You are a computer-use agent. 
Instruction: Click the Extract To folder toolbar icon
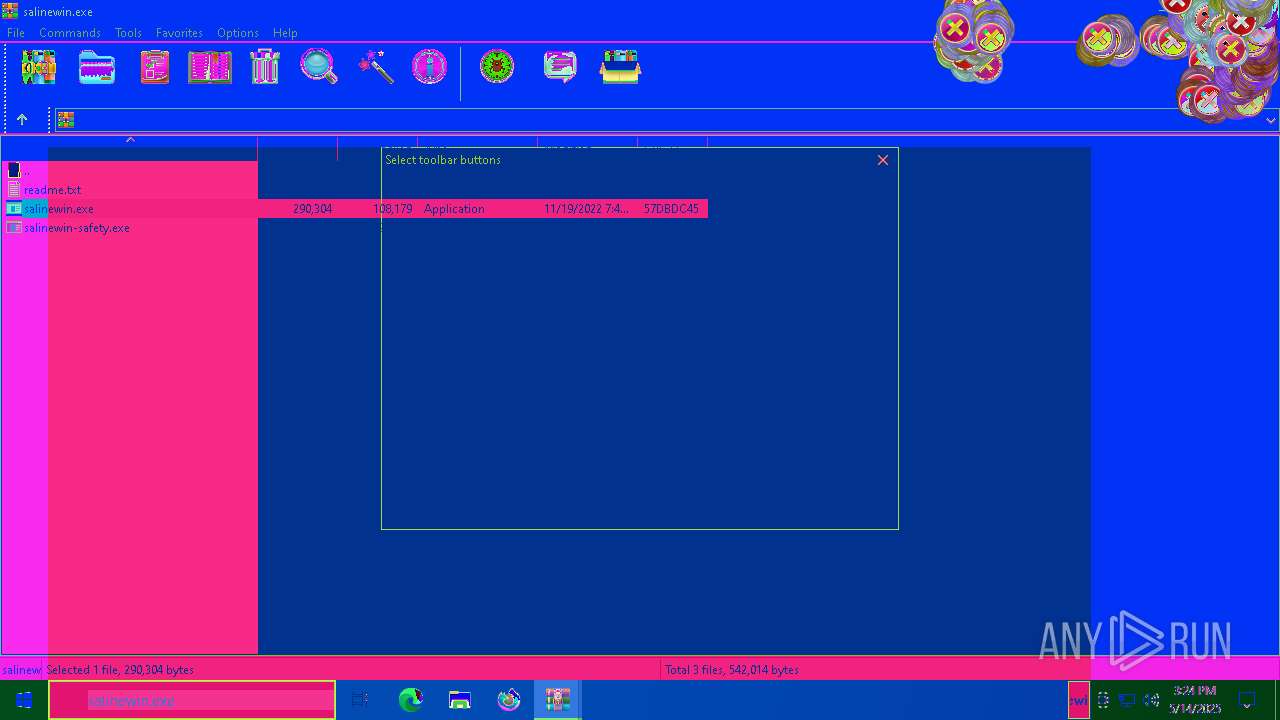pos(97,67)
